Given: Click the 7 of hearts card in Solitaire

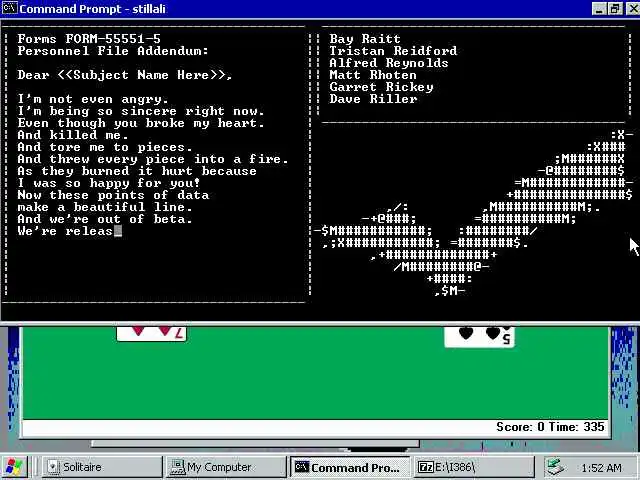Looking at the screenshot, I should 151,333.
